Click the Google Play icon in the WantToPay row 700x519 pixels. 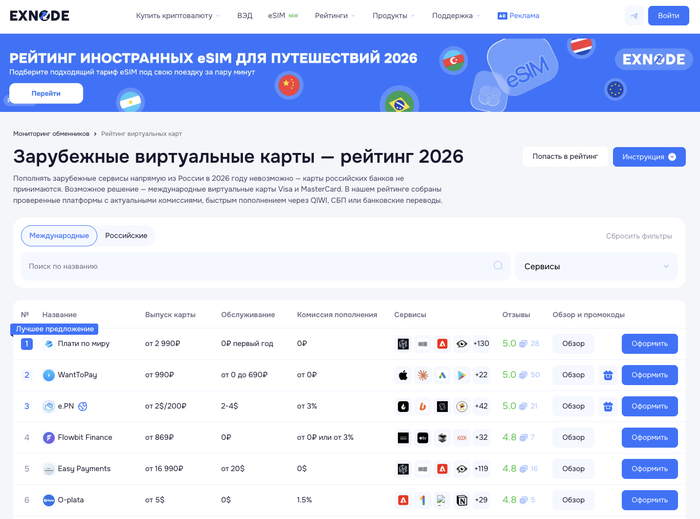click(462, 375)
